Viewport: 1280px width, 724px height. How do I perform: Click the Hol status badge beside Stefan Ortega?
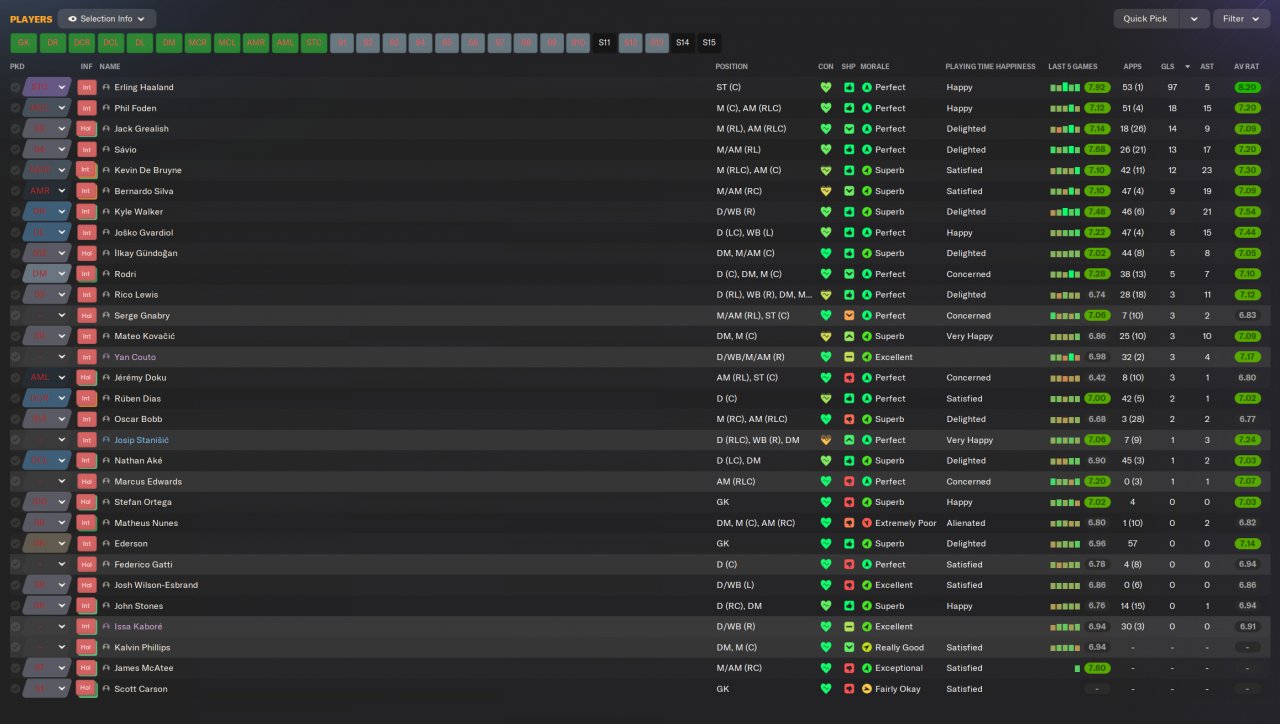[x=87, y=502]
